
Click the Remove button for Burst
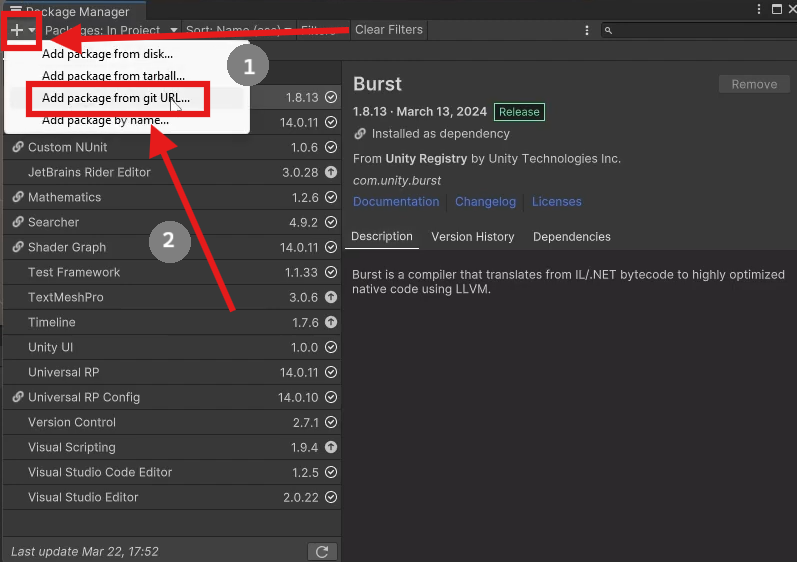(754, 84)
